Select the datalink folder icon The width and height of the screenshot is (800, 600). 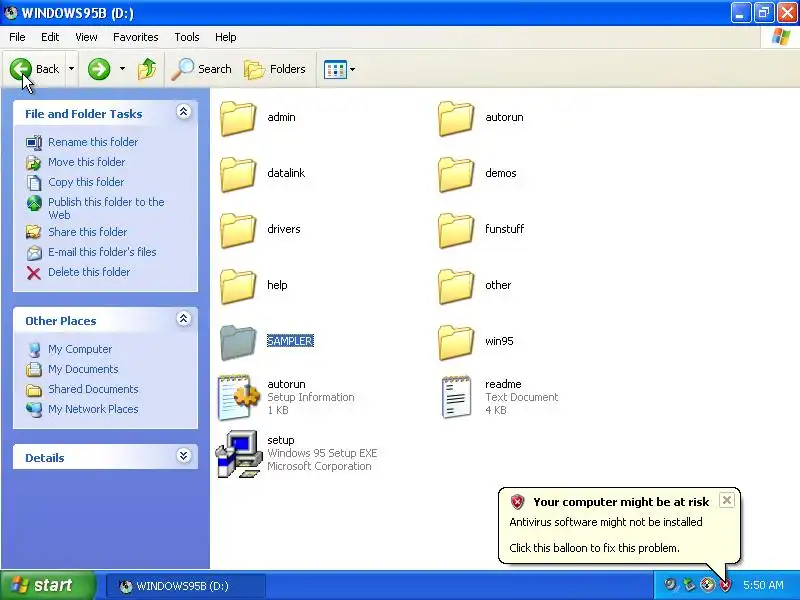(238, 174)
